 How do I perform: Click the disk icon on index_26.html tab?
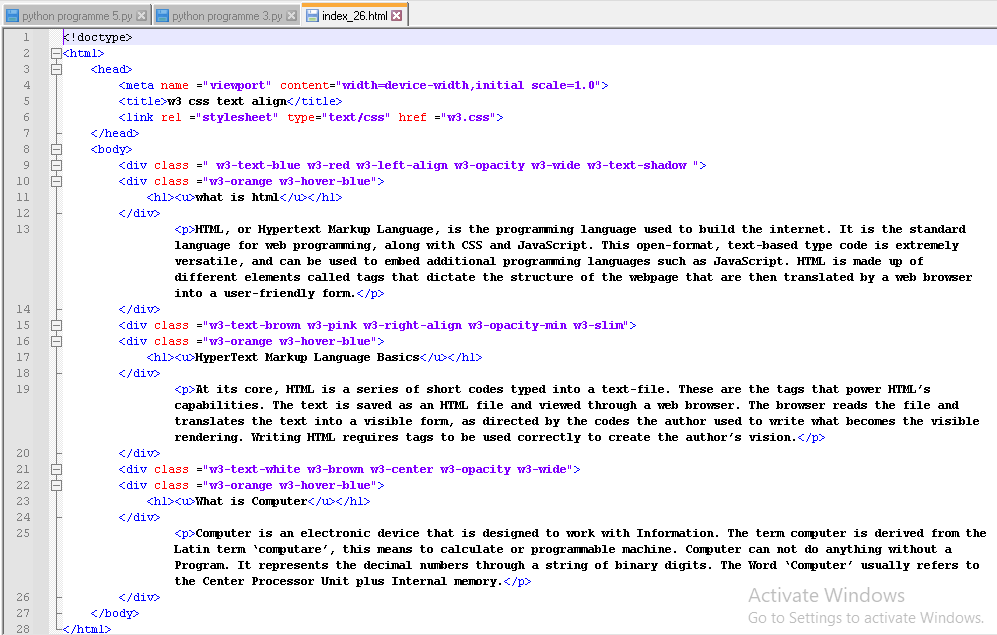tap(312, 16)
